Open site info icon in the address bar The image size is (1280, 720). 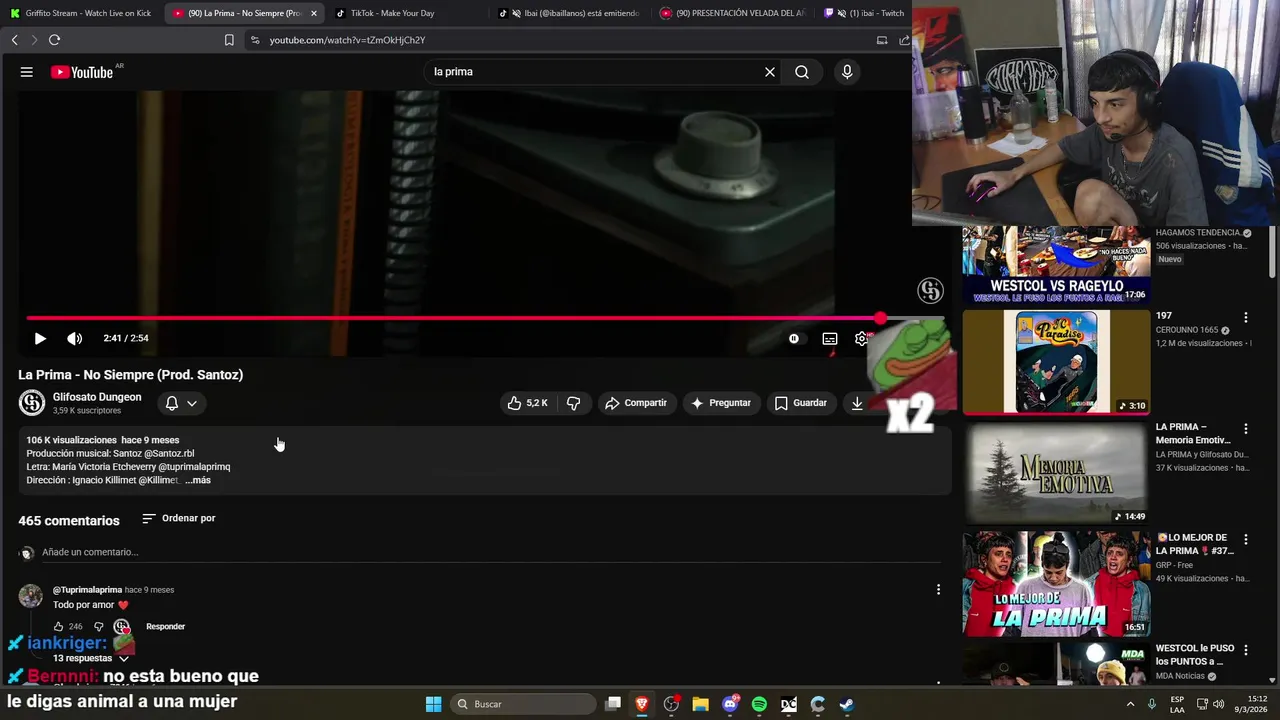(255, 40)
